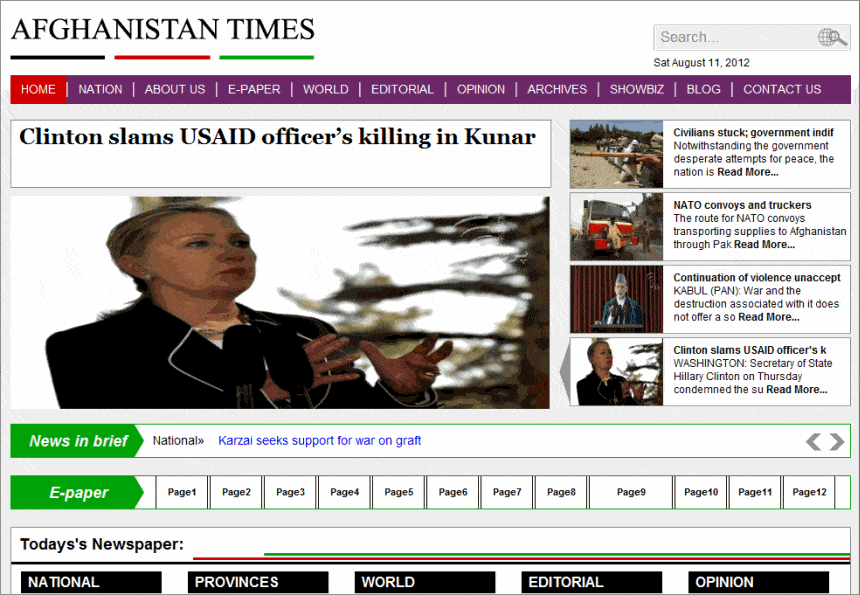
Task: Open NATO convoys truck thumbnail
Action: pyautogui.click(x=616, y=226)
